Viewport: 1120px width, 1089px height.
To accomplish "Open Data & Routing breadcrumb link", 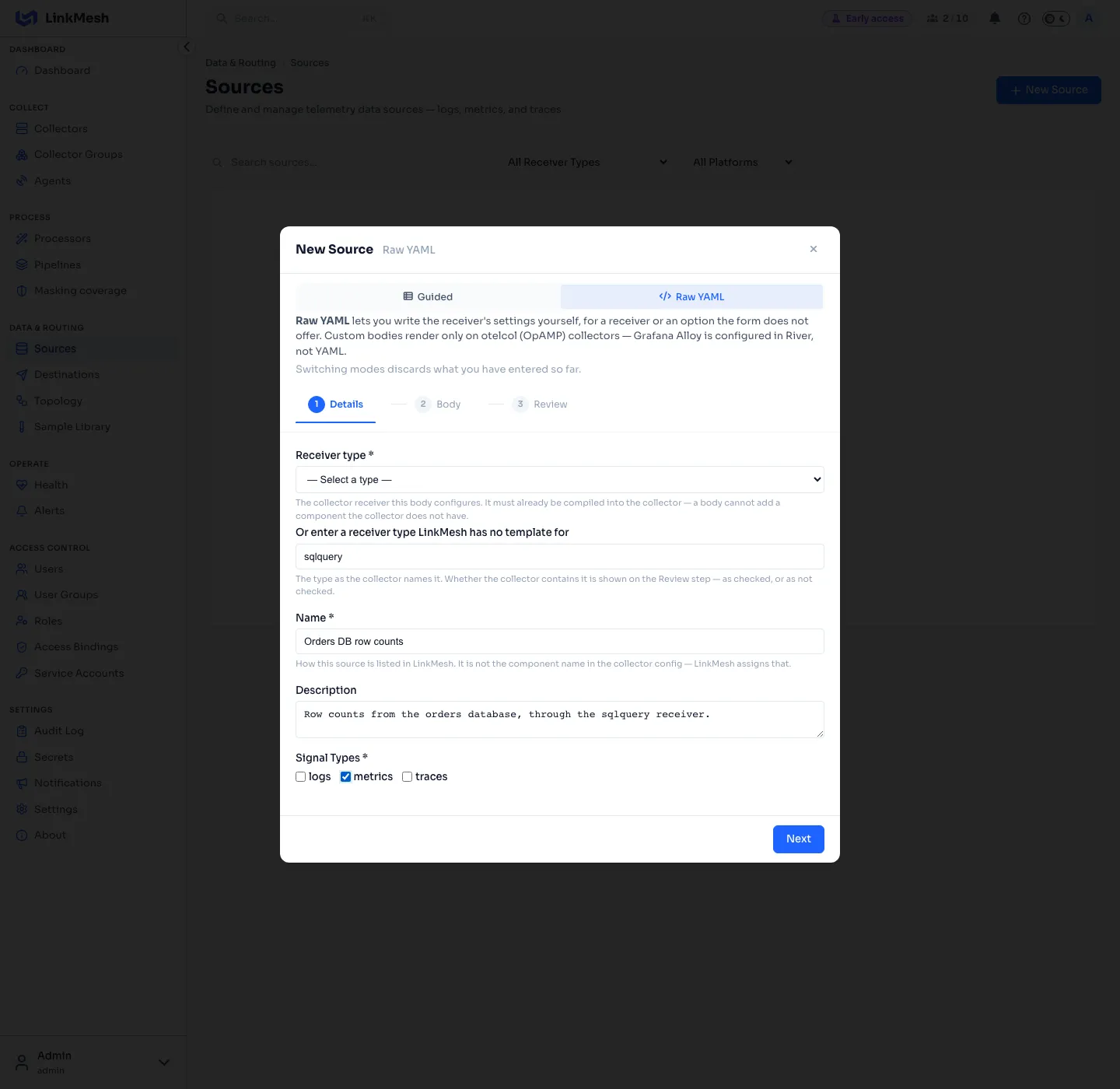I will (x=240, y=63).
